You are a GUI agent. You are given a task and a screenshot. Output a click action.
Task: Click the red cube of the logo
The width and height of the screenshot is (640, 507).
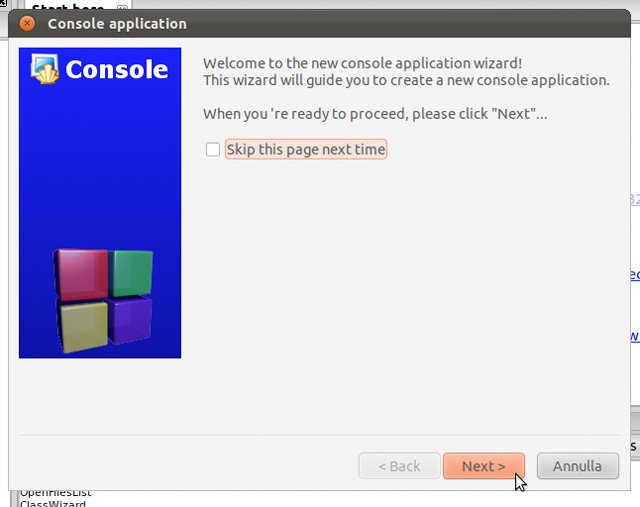[x=81, y=273]
